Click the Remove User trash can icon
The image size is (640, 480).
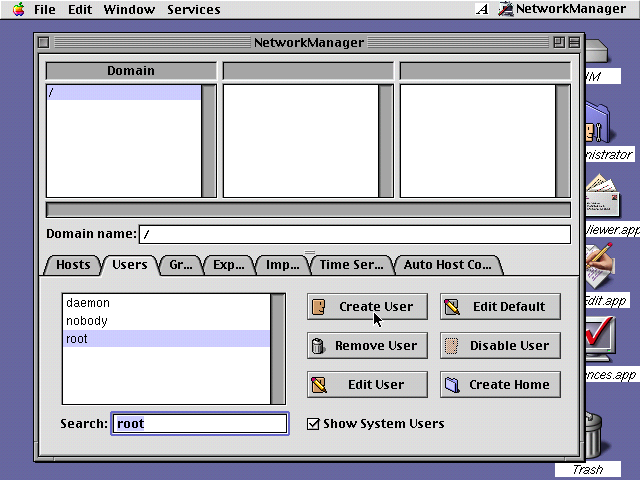coord(319,346)
